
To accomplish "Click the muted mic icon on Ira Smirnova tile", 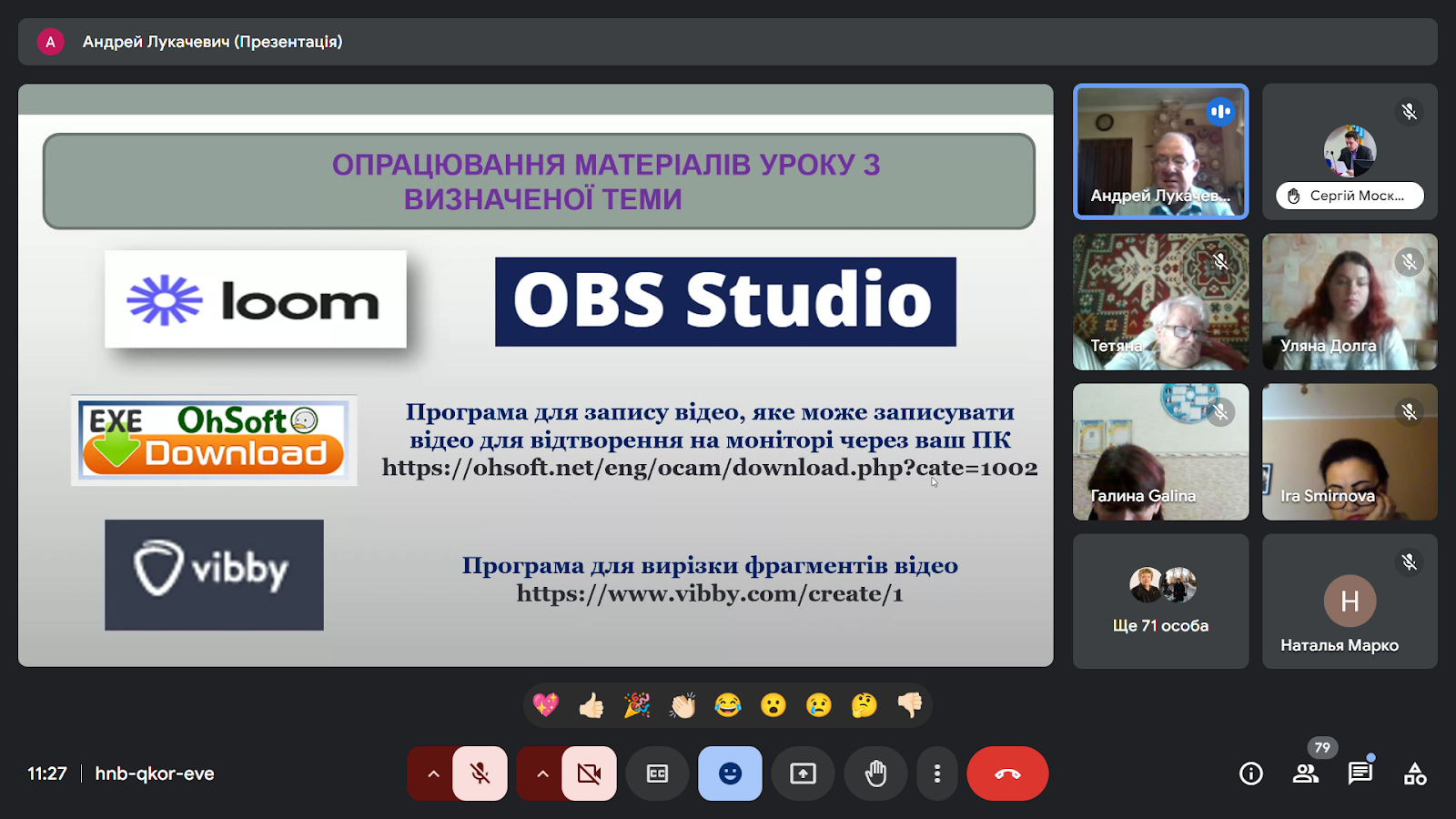I will tap(1409, 412).
